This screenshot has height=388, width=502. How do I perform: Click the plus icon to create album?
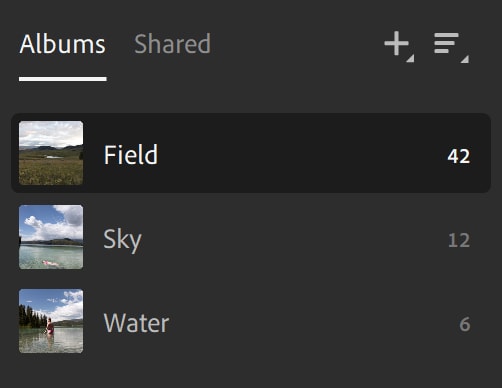point(396,43)
